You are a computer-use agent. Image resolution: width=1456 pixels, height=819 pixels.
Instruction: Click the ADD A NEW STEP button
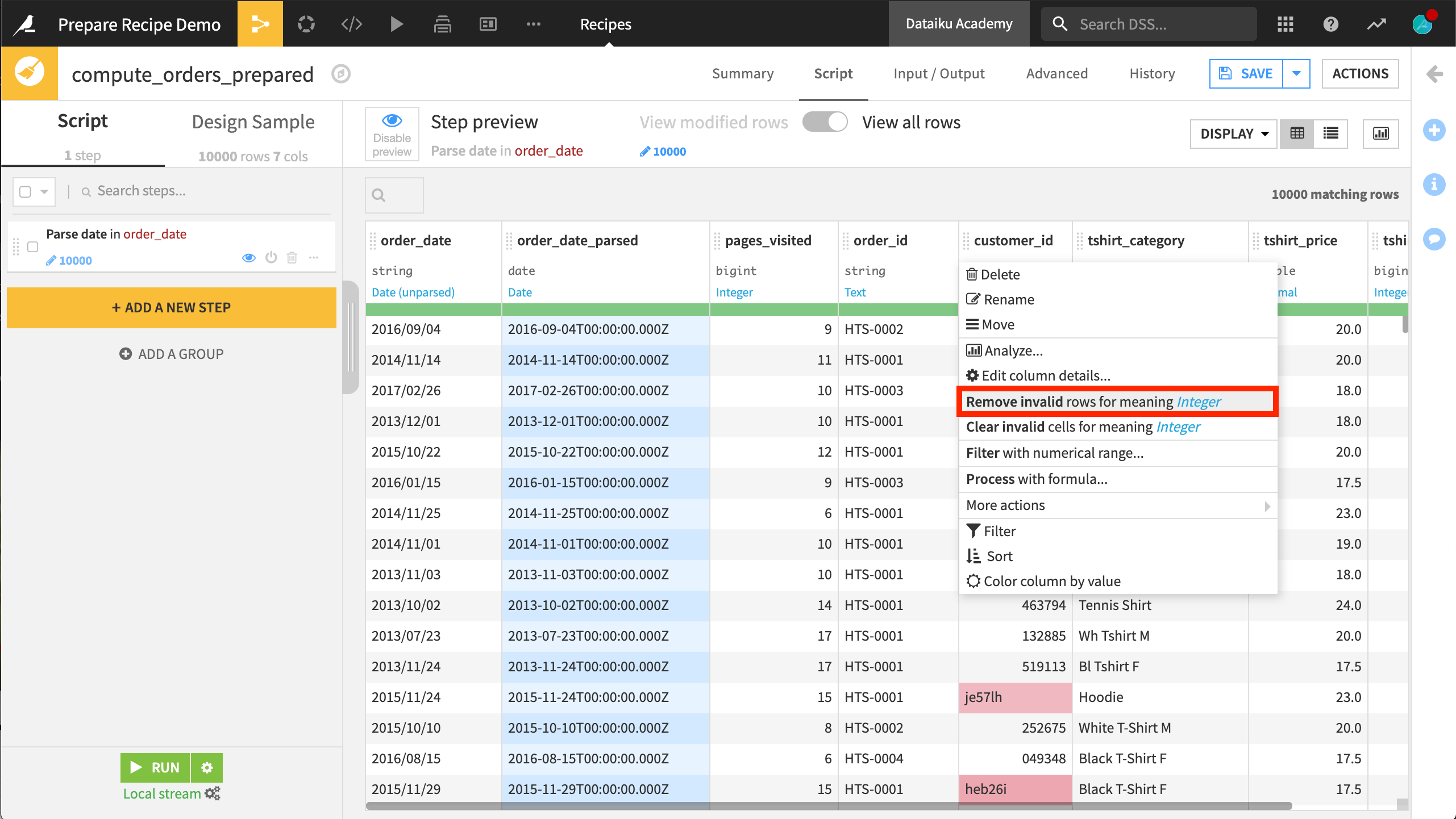point(172,307)
